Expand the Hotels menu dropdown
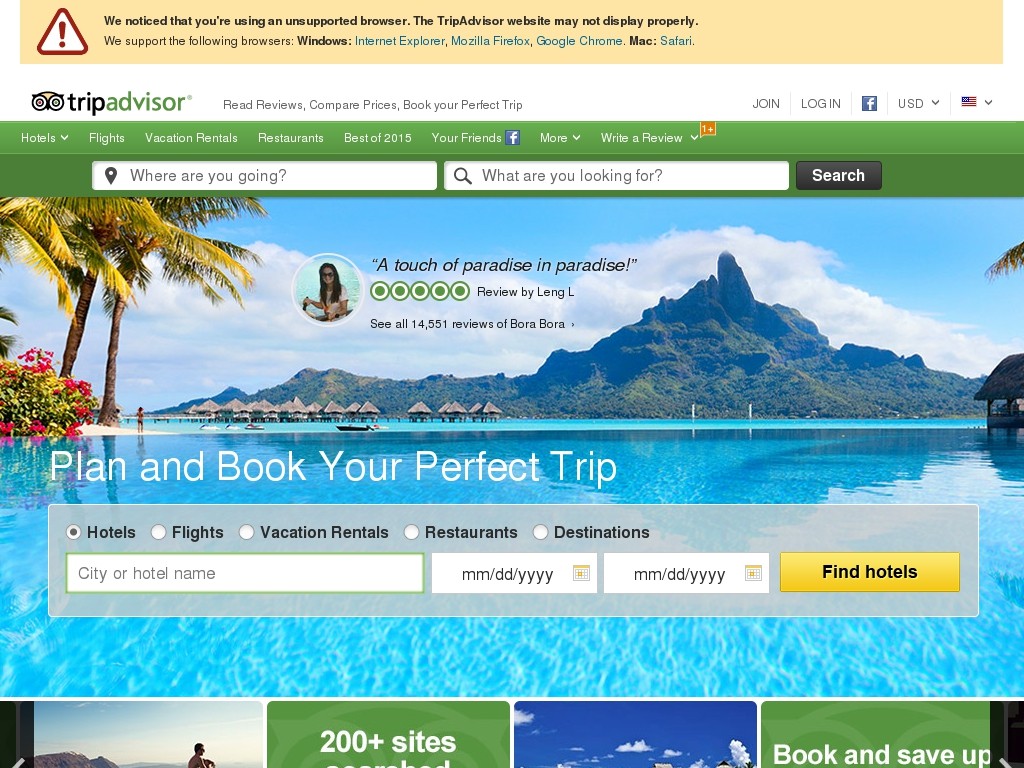The width and height of the screenshot is (1024, 768). (44, 138)
